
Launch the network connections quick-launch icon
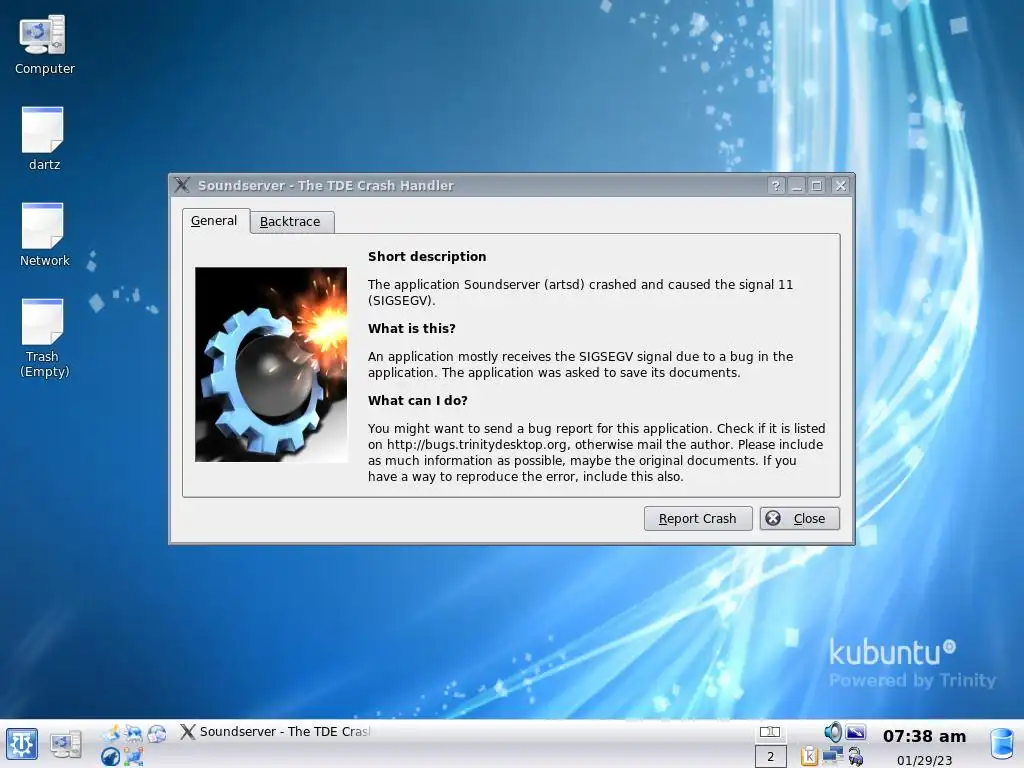[x=133, y=758]
